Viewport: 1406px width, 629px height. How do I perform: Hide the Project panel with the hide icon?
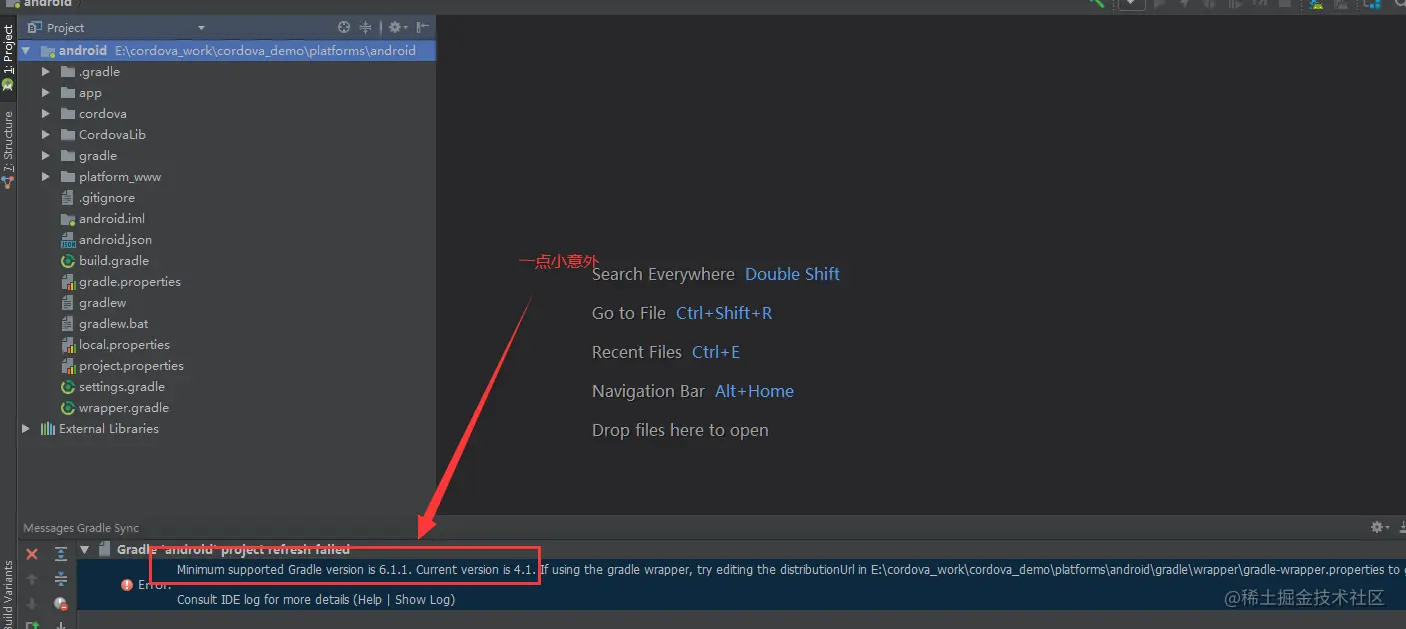[423, 28]
